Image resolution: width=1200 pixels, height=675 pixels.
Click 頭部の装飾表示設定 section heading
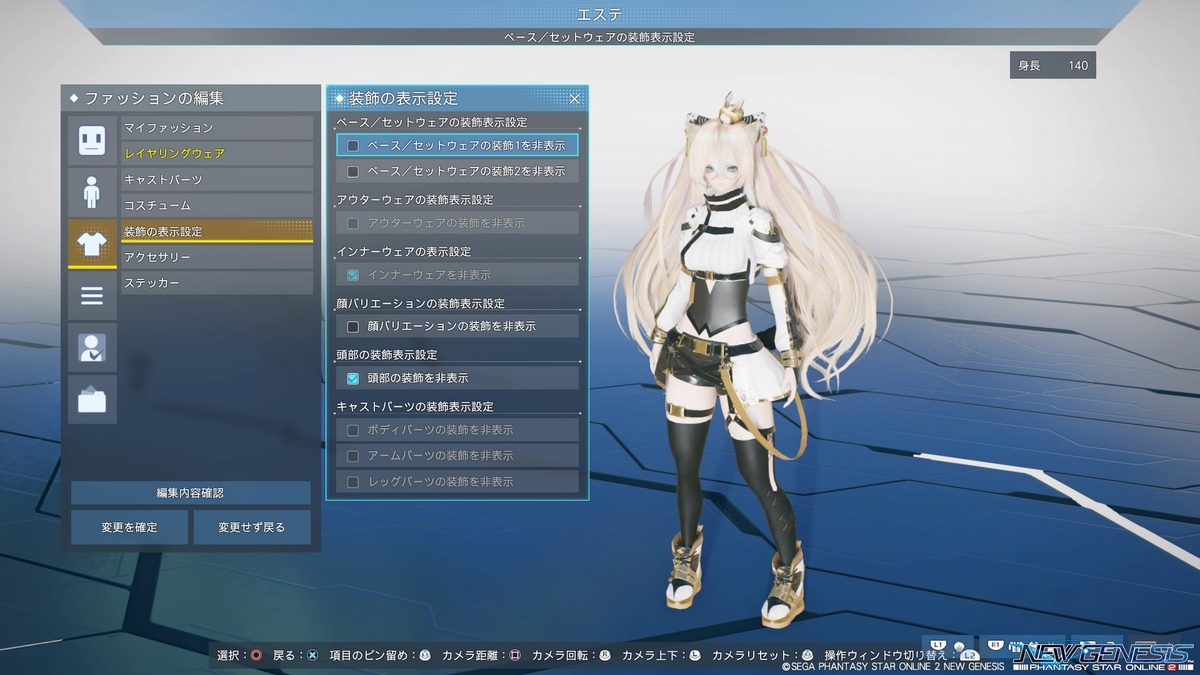(x=387, y=355)
